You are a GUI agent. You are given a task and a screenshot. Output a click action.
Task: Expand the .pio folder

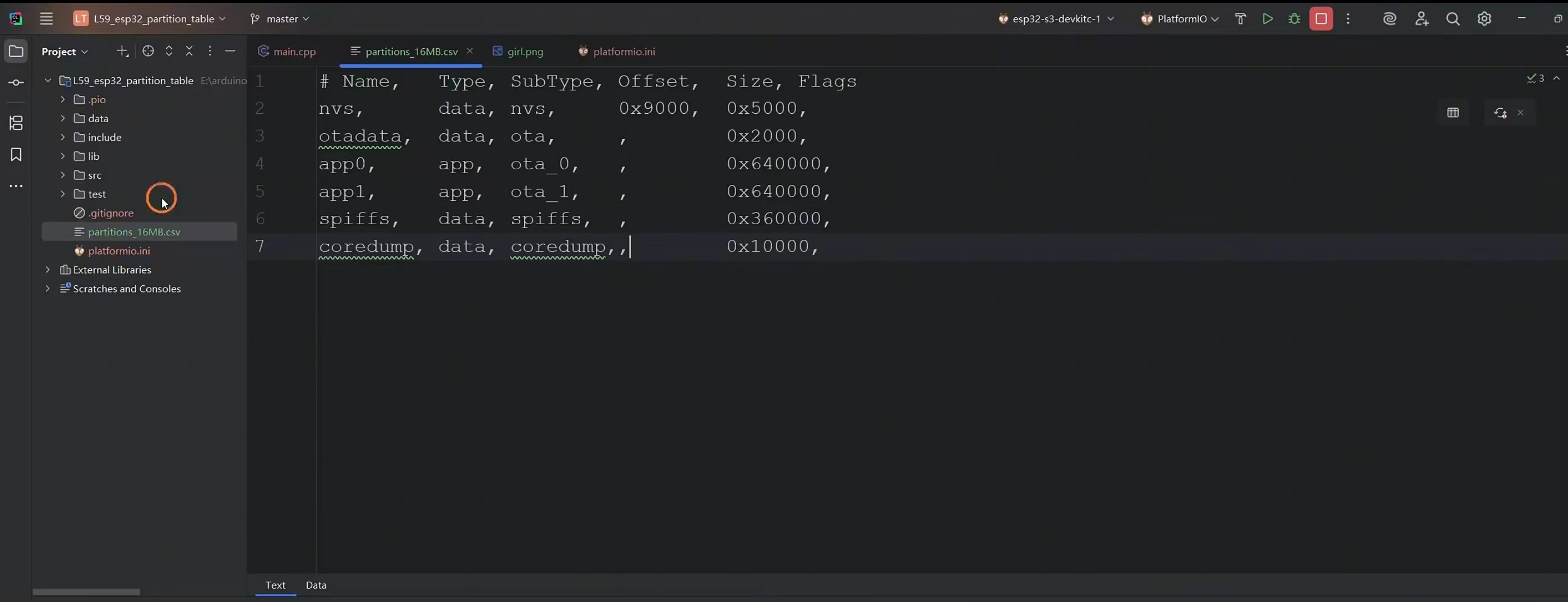(x=63, y=99)
